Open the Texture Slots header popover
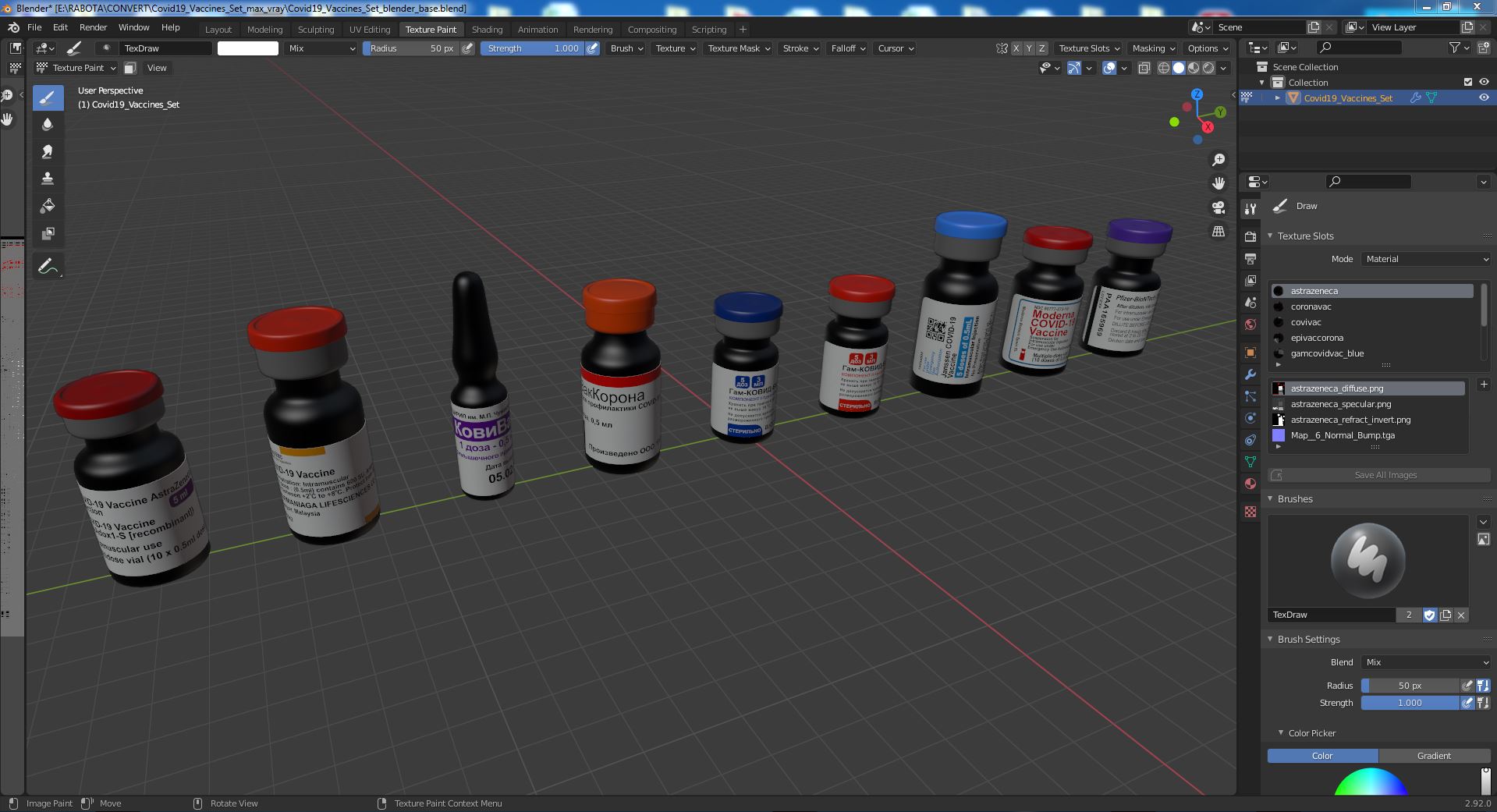The image size is (1497, 812). 1089,48
